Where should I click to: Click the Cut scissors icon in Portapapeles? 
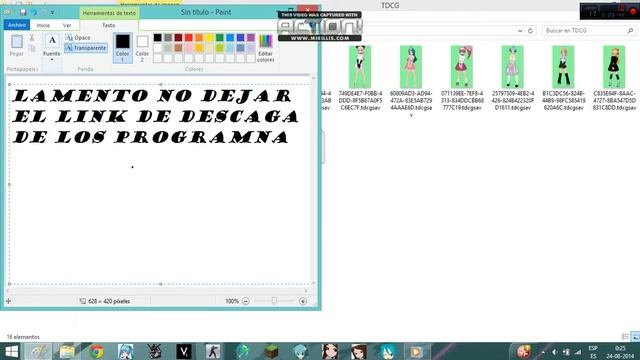click(x=32, y=38)
